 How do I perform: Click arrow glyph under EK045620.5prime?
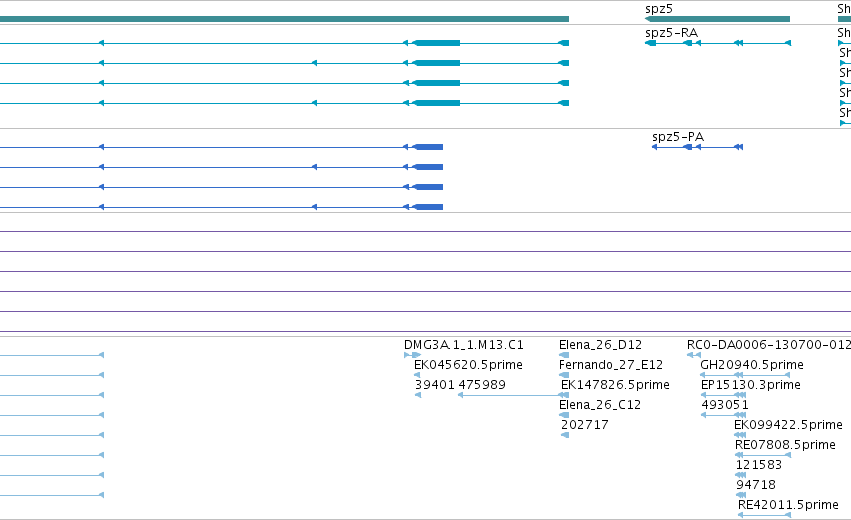coord(417,375)
